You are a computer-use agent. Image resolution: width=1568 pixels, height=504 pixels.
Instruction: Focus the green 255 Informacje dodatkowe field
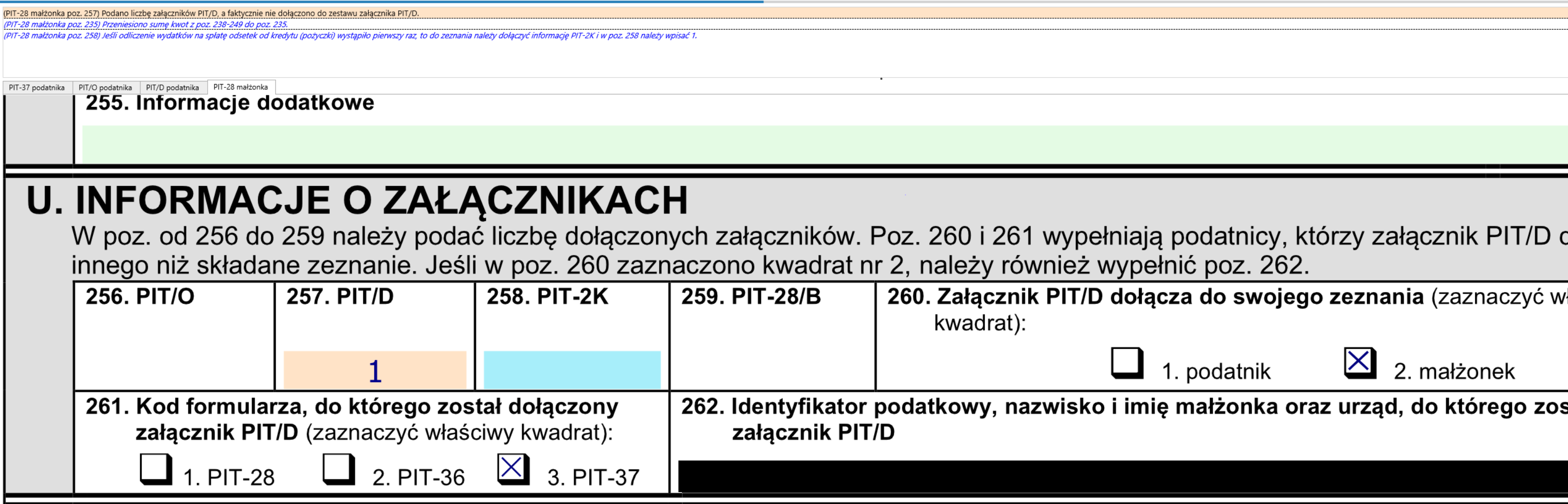click(791, 144)
